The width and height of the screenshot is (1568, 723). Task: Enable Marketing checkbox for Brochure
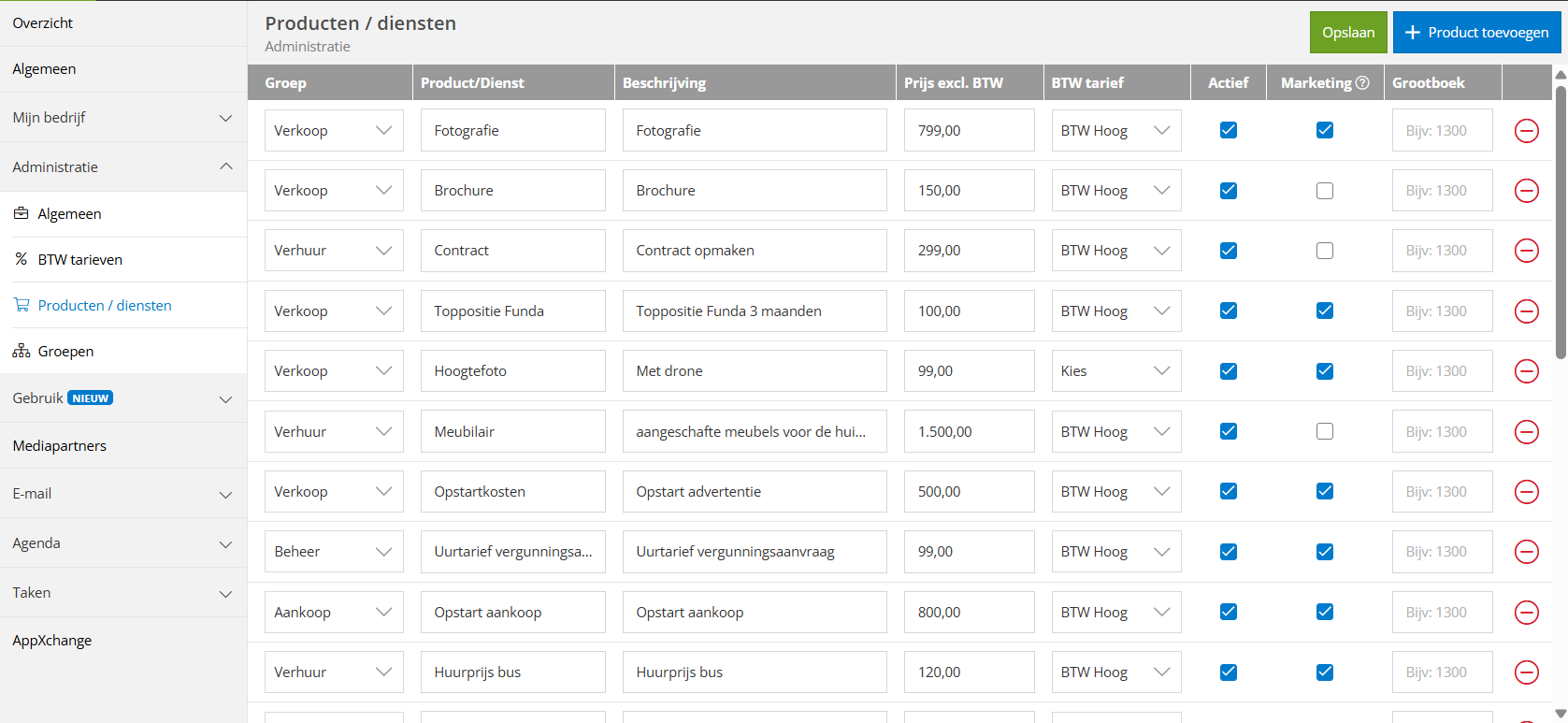click(1324, 191)
